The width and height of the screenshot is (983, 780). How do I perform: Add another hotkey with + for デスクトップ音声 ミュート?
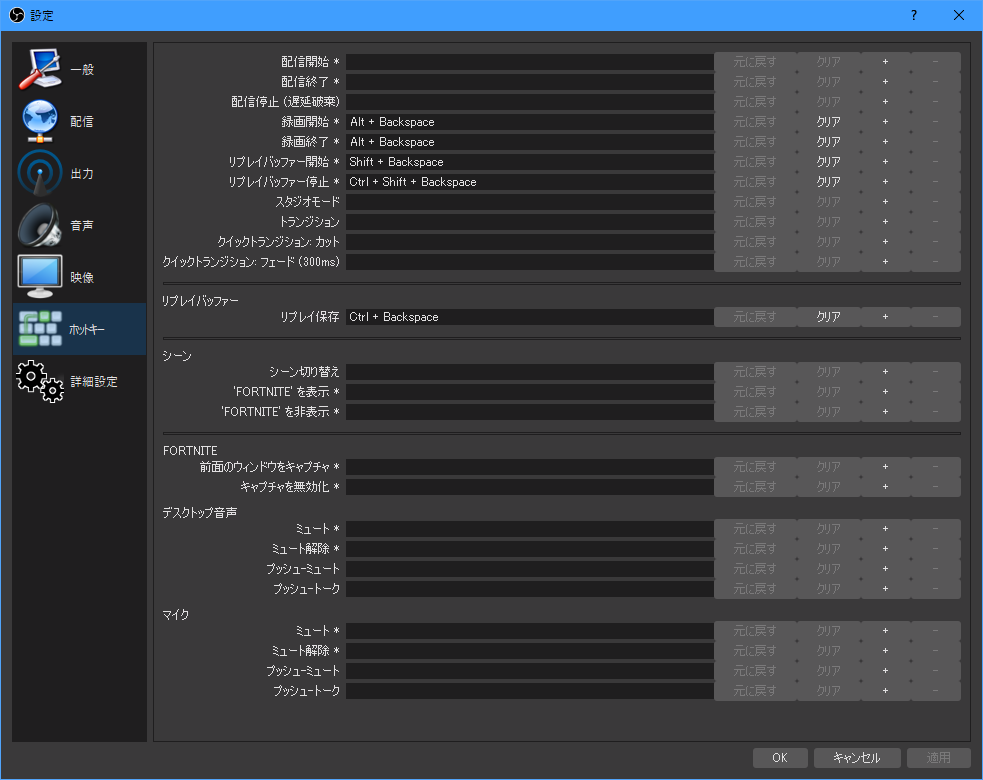[885, 529]
